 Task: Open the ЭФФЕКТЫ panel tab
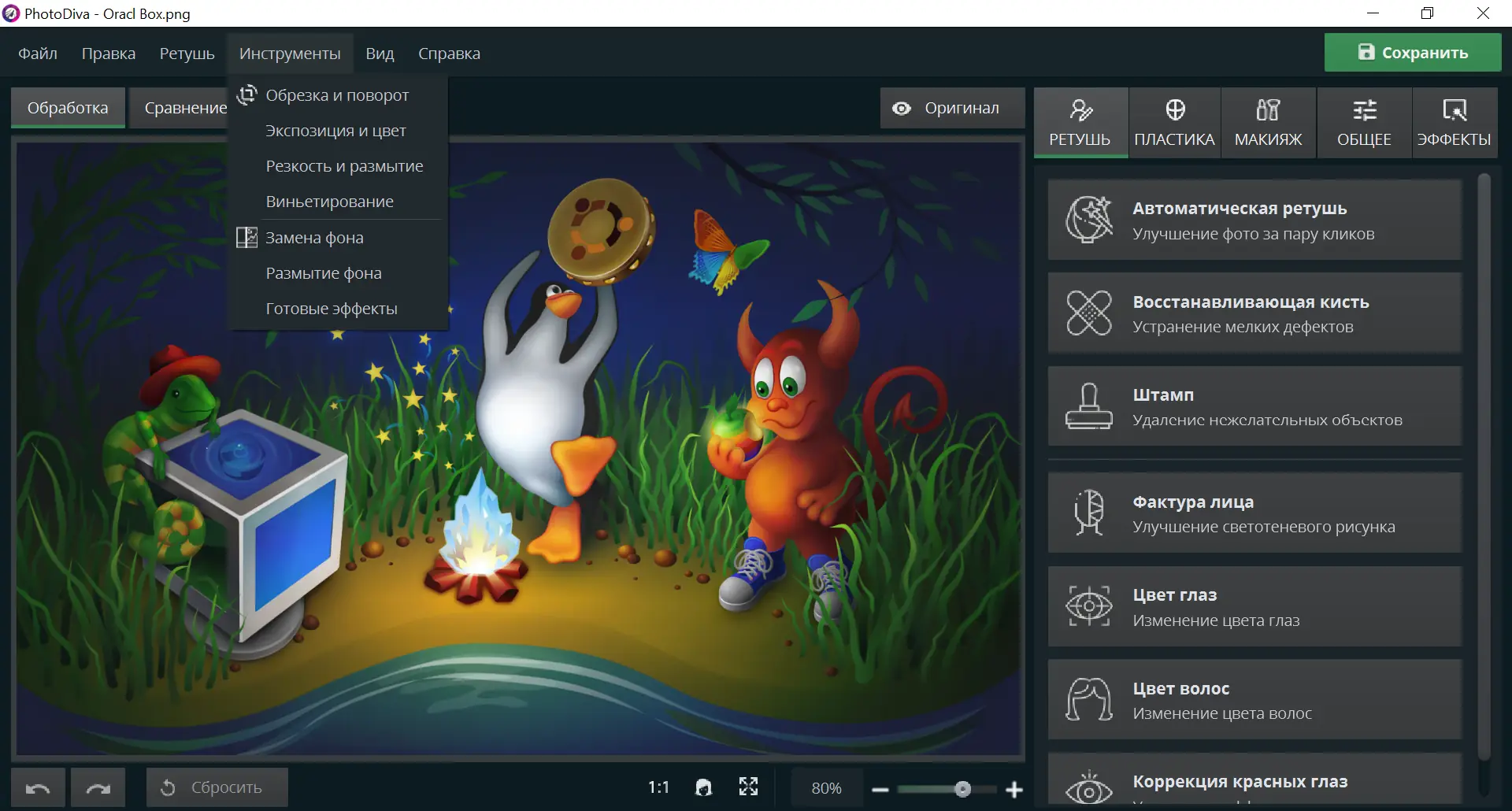(1455, 123)
